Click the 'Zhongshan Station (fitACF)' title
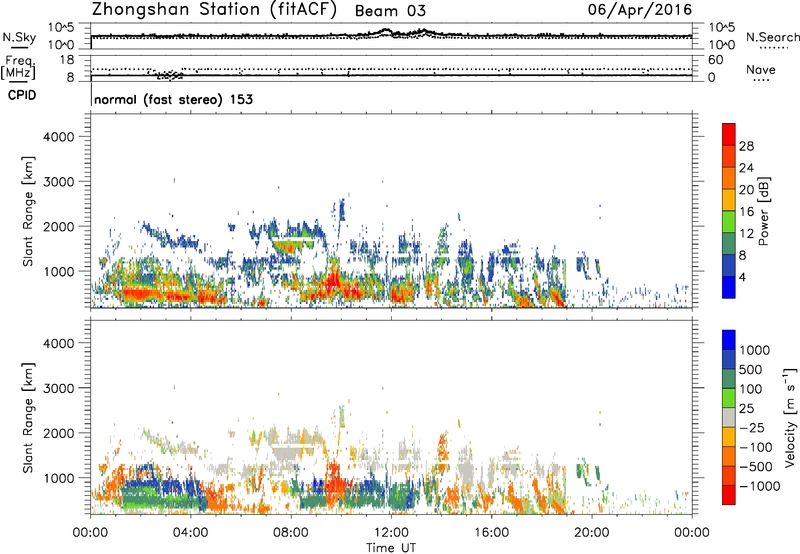The width and height of the screenshot is (800, 554). 214,10
